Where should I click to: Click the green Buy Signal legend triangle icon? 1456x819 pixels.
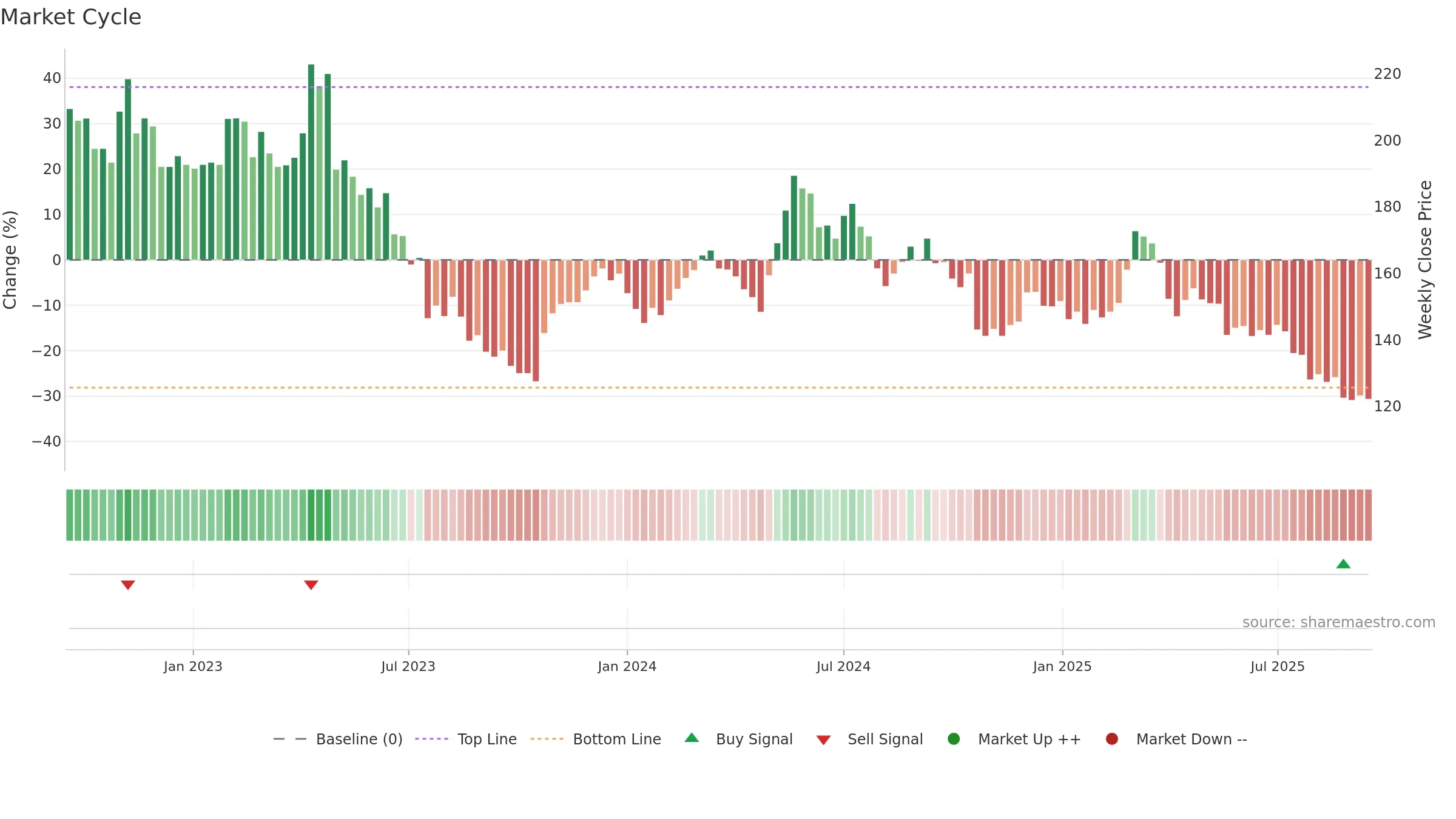point(692,738)
